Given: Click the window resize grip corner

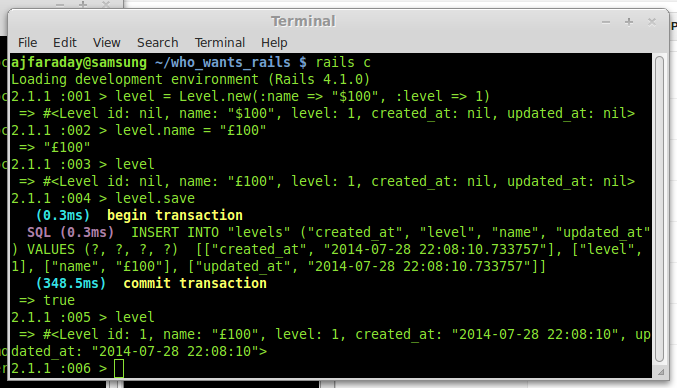Looking at the screenshot, I should click(661, 372).
